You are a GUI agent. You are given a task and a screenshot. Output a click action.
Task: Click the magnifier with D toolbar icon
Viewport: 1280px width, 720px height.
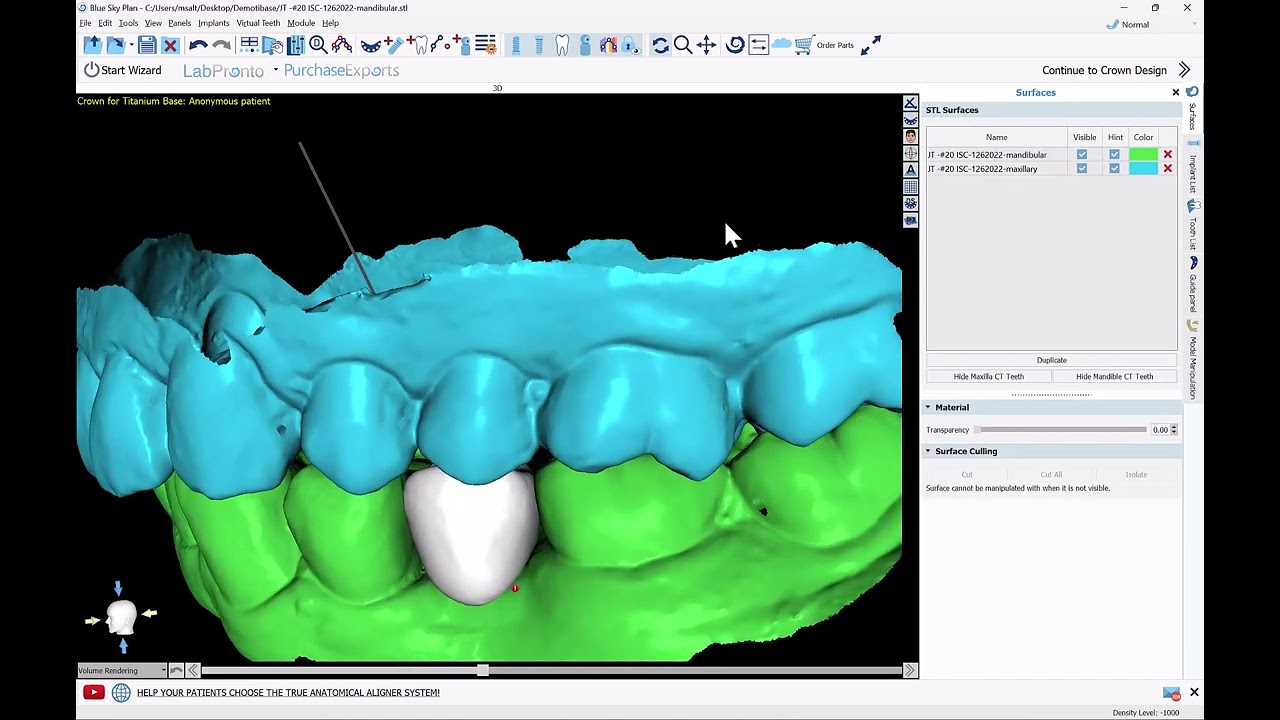click(318, 45)
